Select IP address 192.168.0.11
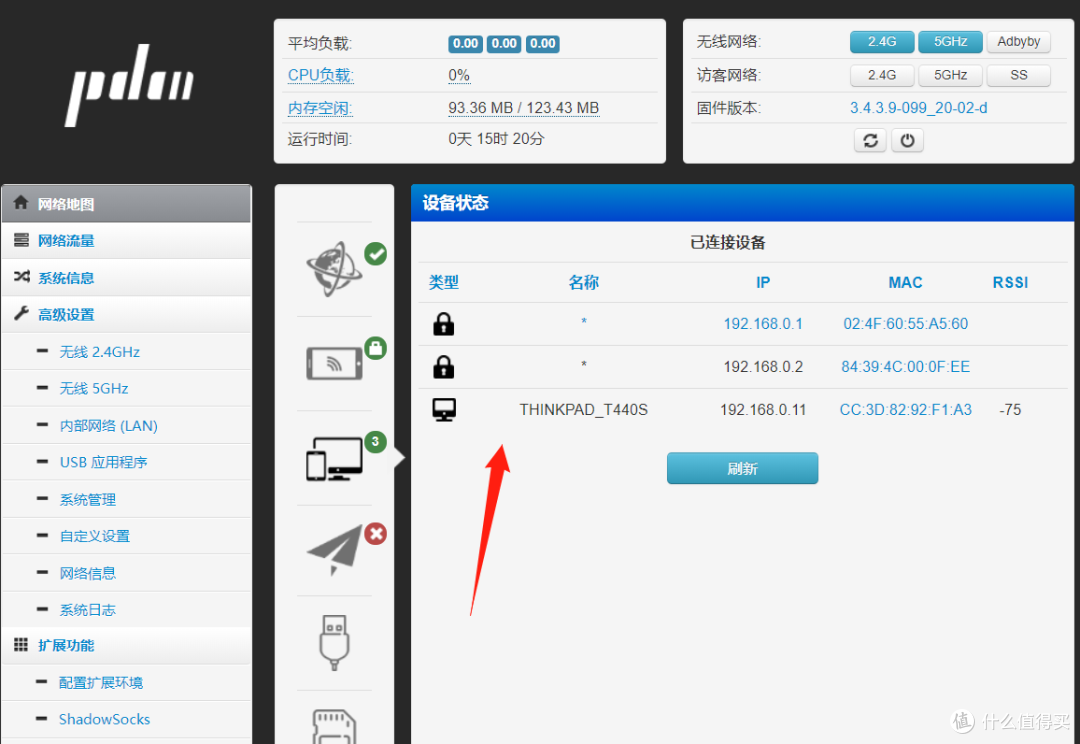 pyautogui.click(x=763, y=410)
